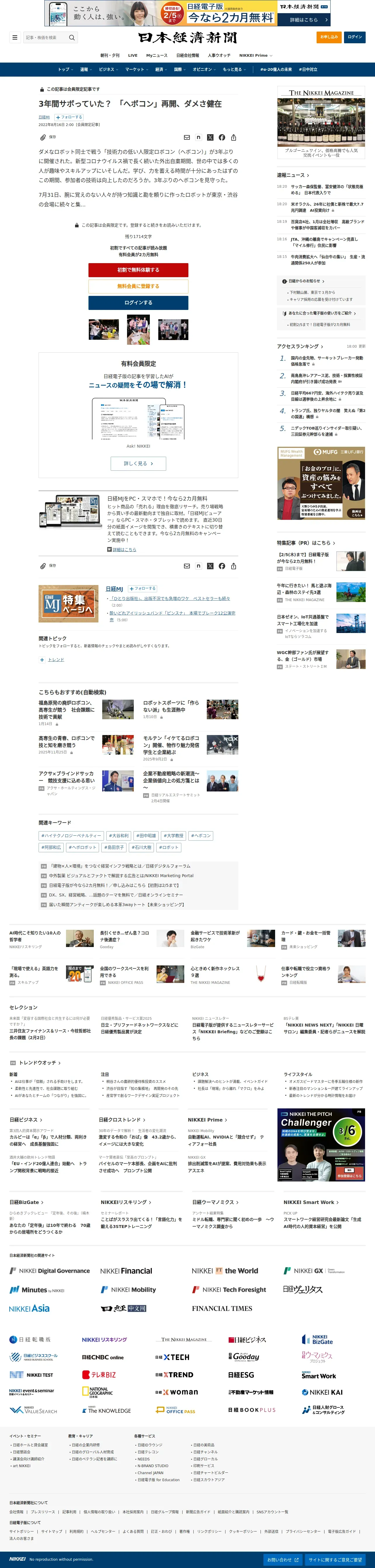Click 初割で無料体験する red button
The image size is (375, 1568).
(138, 270)
